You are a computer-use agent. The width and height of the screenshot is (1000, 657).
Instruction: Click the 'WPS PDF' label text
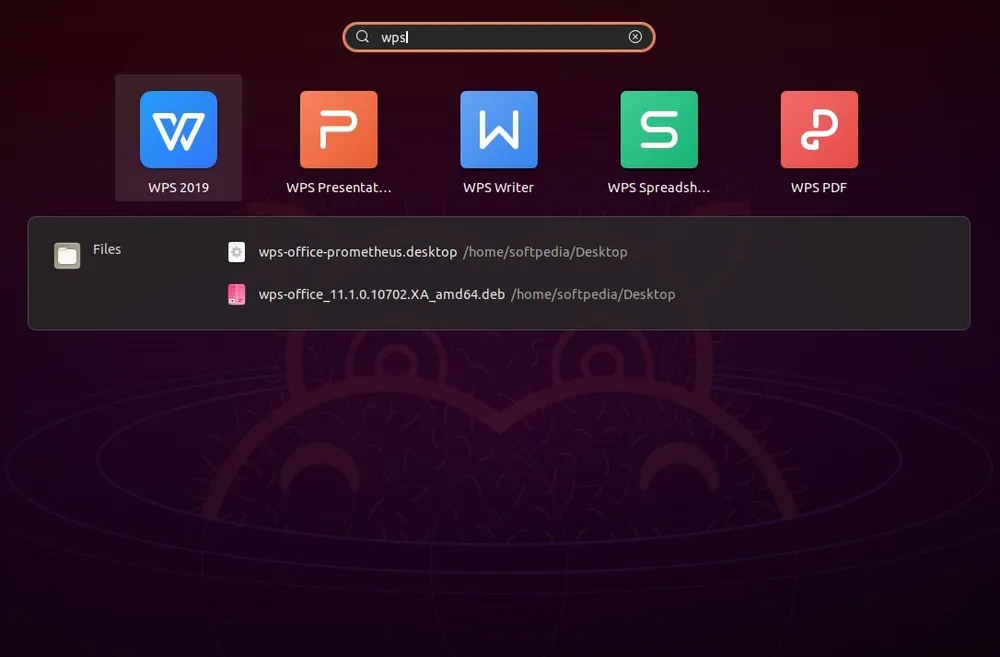[x=819, y=188]
